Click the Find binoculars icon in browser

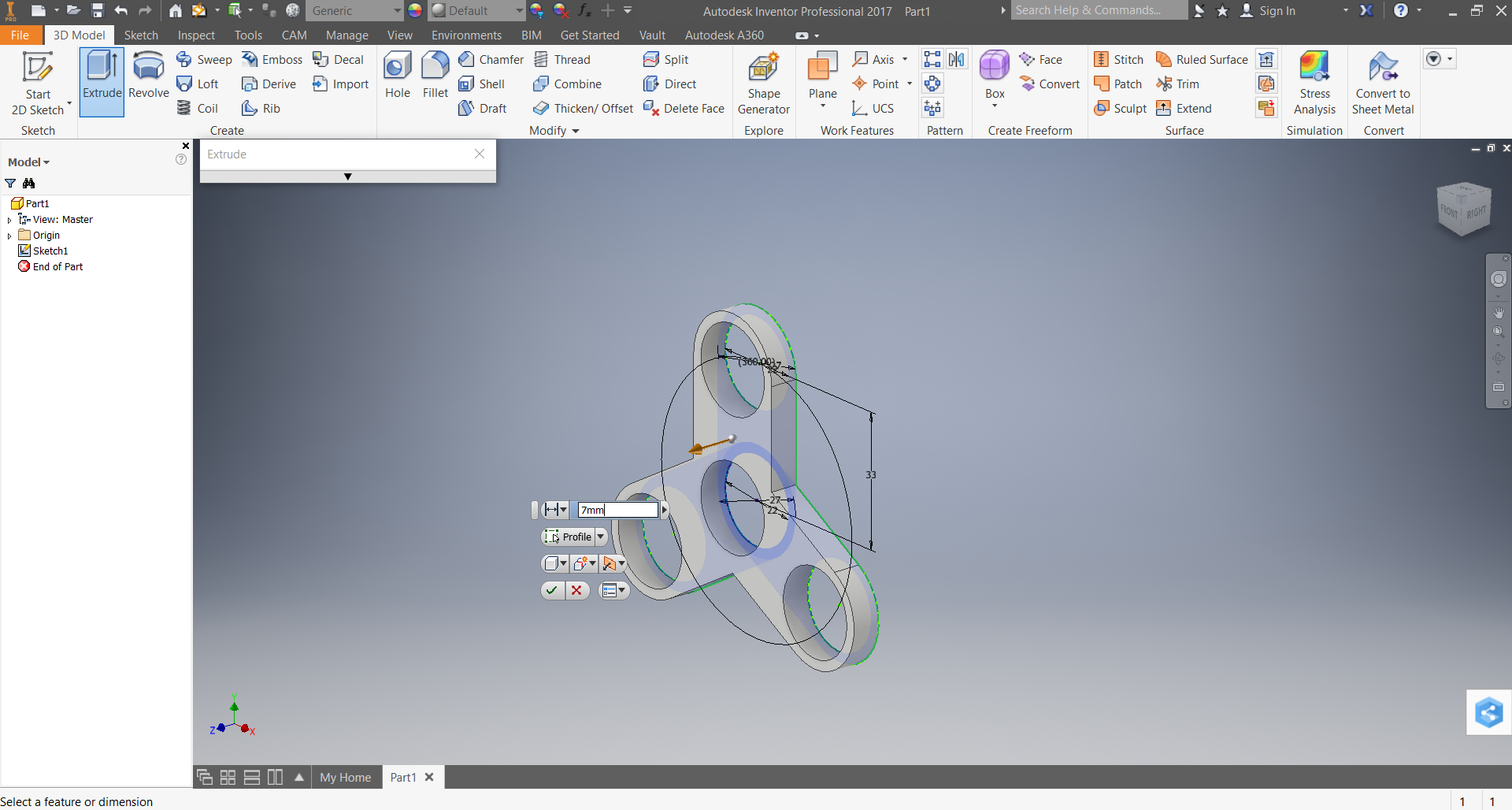click(29, 184)
